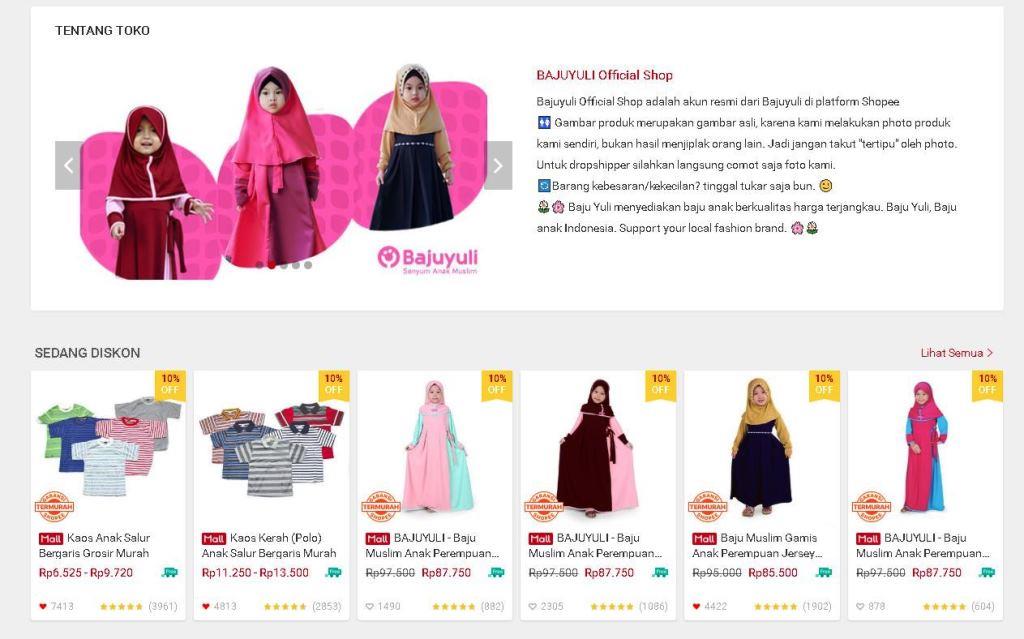The width and height of the screenshot is (1024, 639).
Task: Open the maroon and pink gamis thumbnail
Action: (598, 448)
